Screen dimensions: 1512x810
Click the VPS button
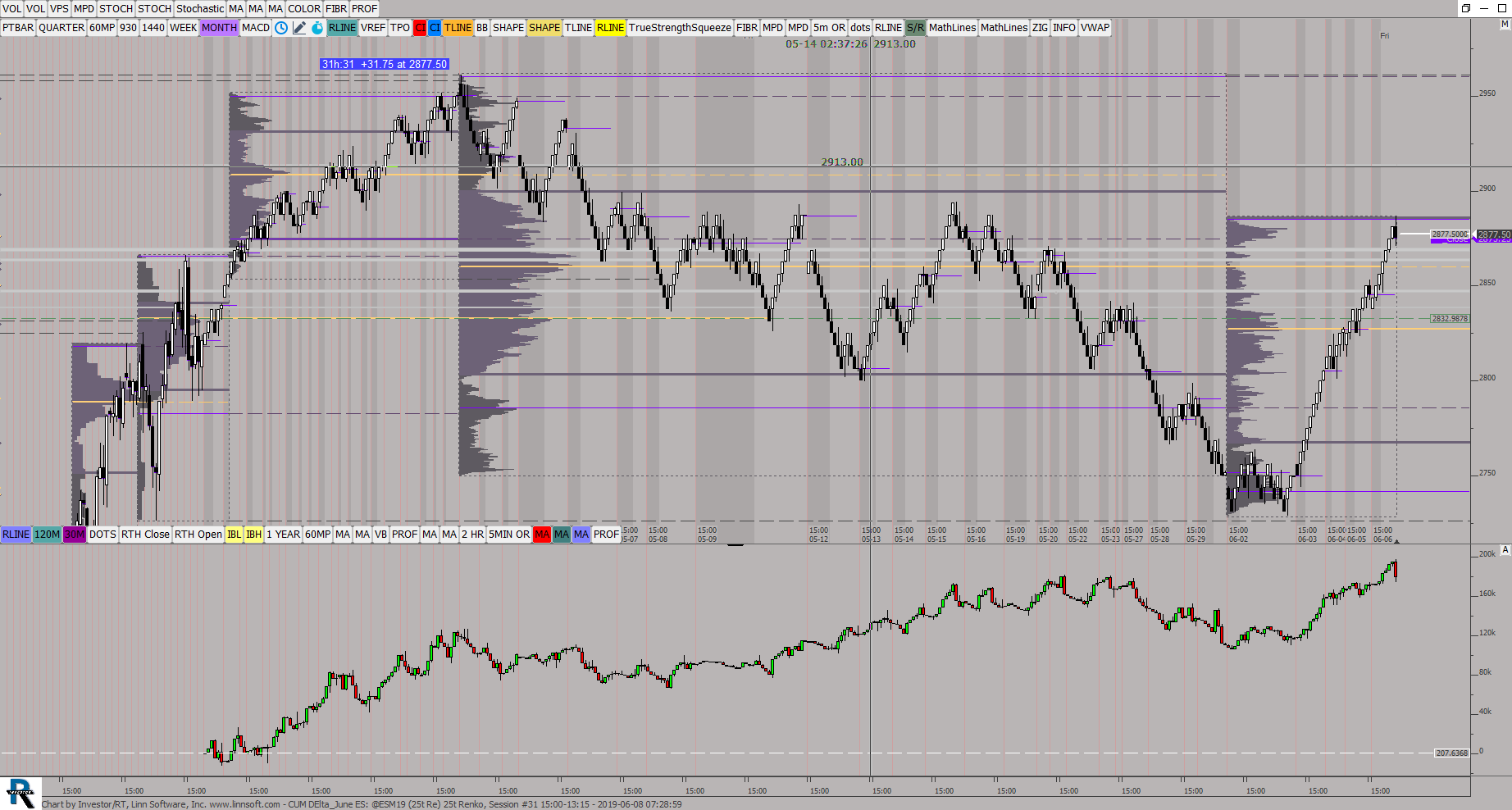(x=59, y=9)
